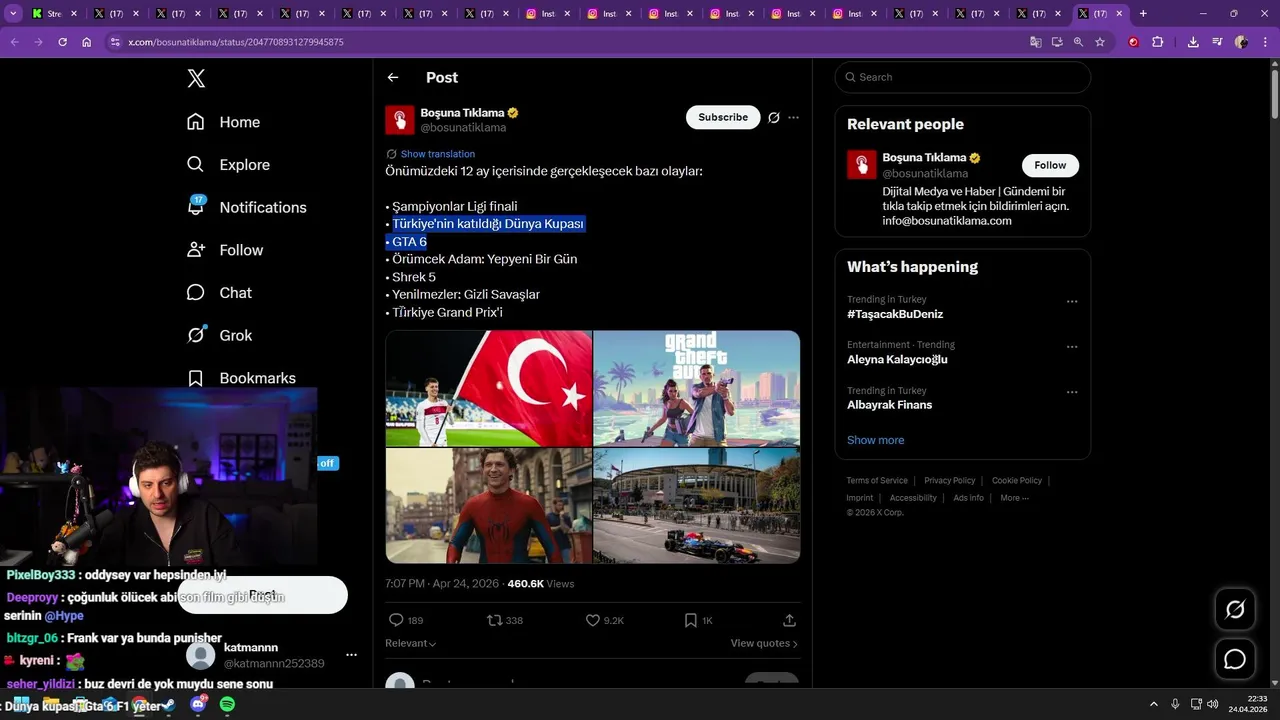Toggle the bookmark star for this page
The width and height of the screenshot is (1280, 720).
(x=1100, y=42)
